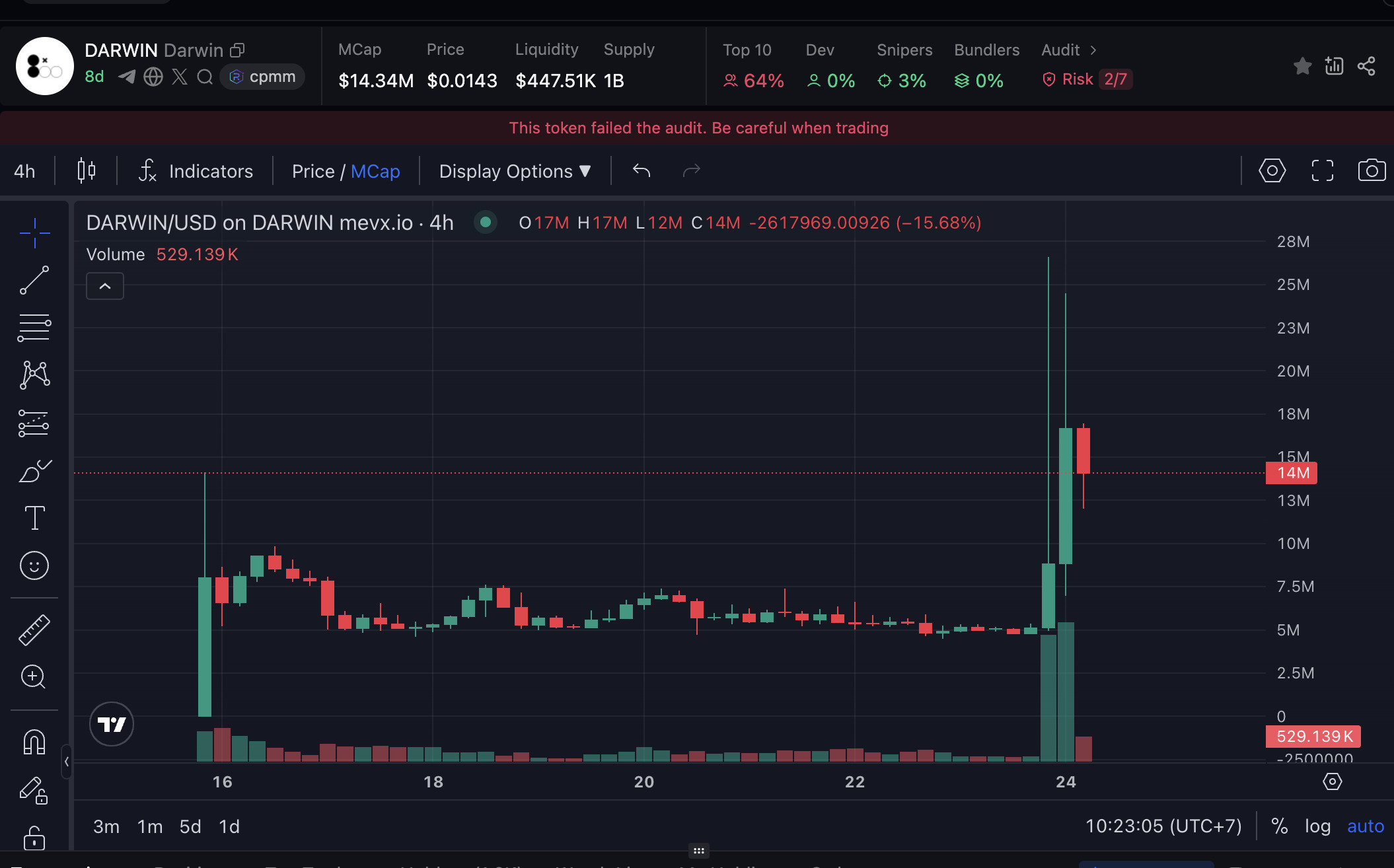The image size is (1394, 868).
Task: Enter fullscreen chart mode
Action: tap(1322, 170)
